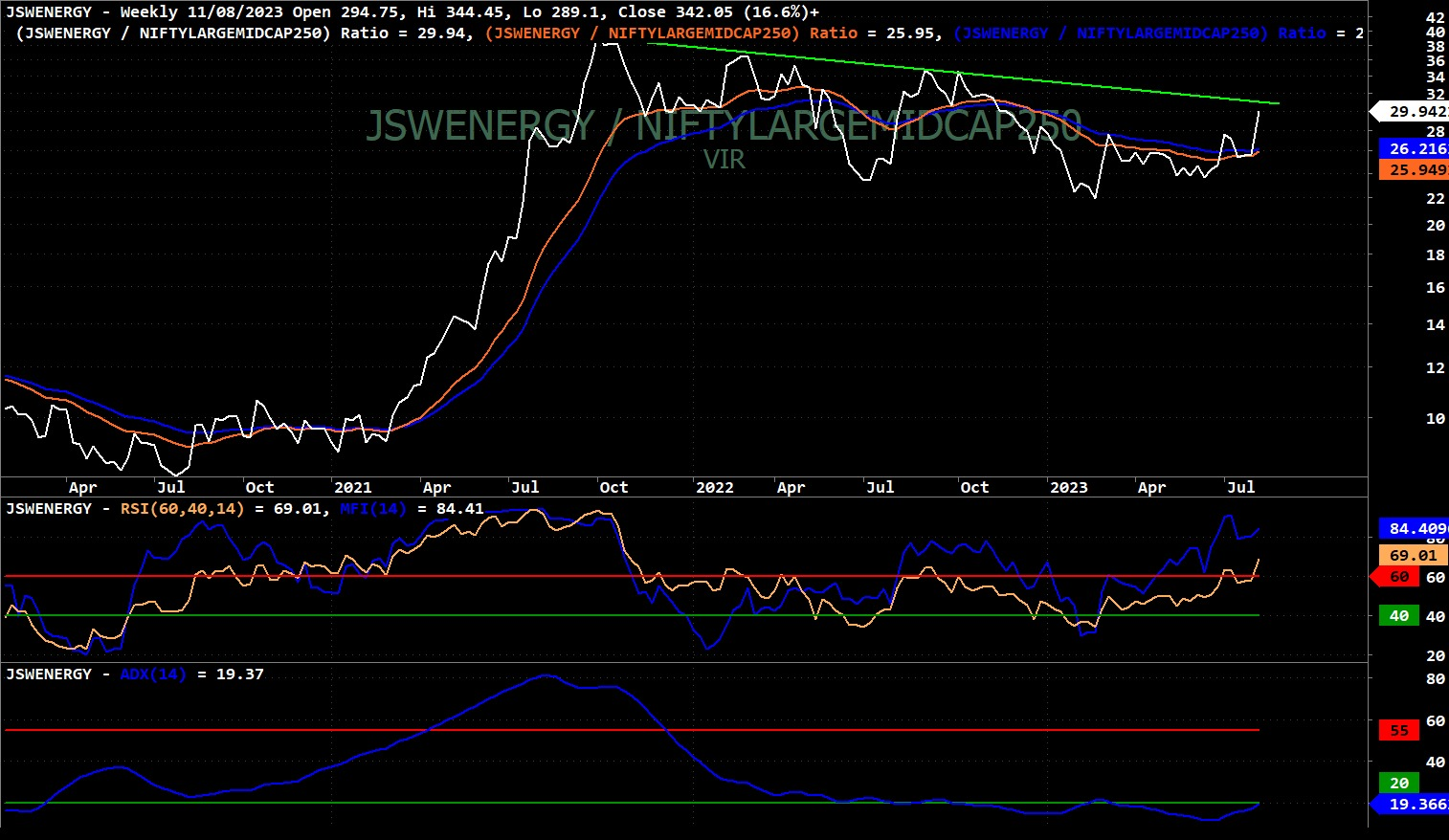Image resolution: width=1449 pixels, height=840 pixels.
Task: Click the Oct label right before 2021
Action: point(259,488)
